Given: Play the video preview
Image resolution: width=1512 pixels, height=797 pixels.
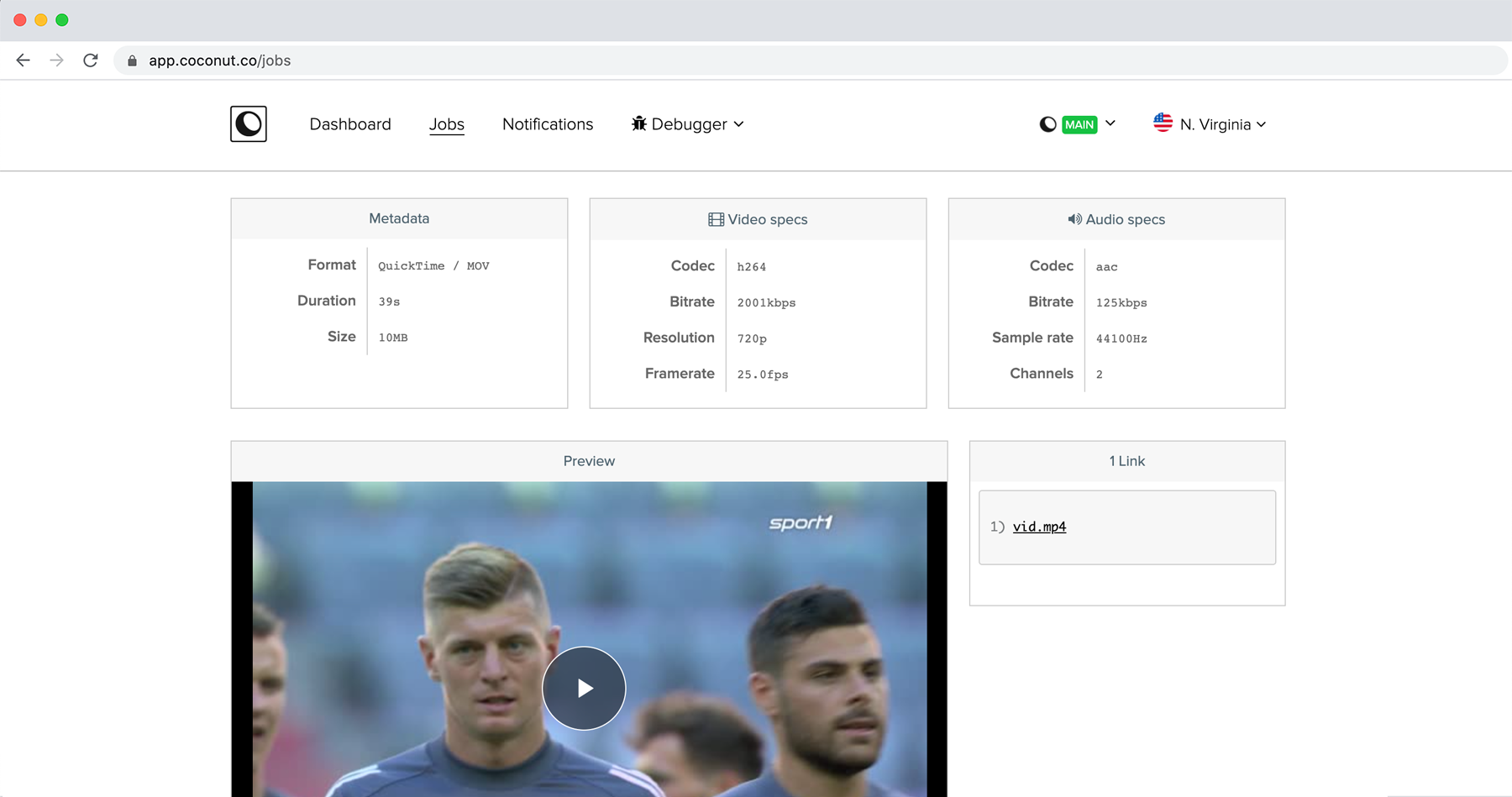Looking at the screenshot, I should (584, 688).
